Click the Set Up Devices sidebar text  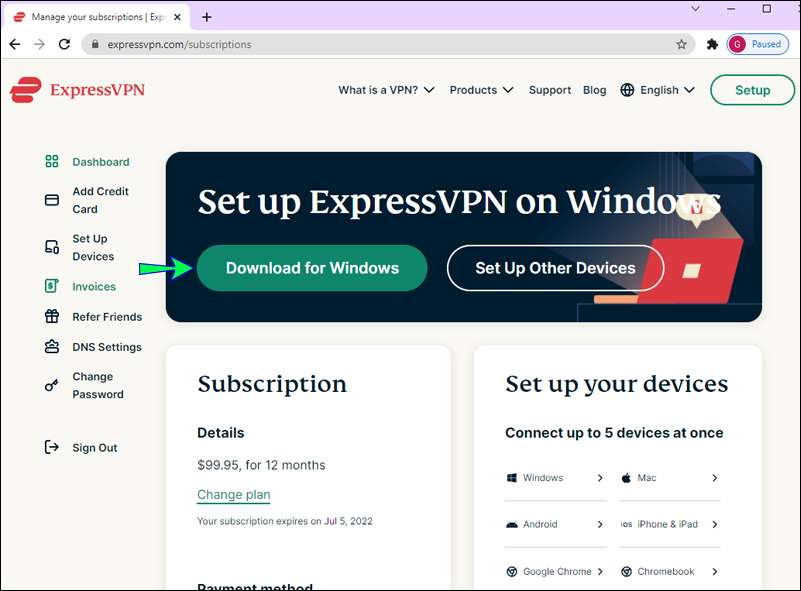click(x=93, y=247)
